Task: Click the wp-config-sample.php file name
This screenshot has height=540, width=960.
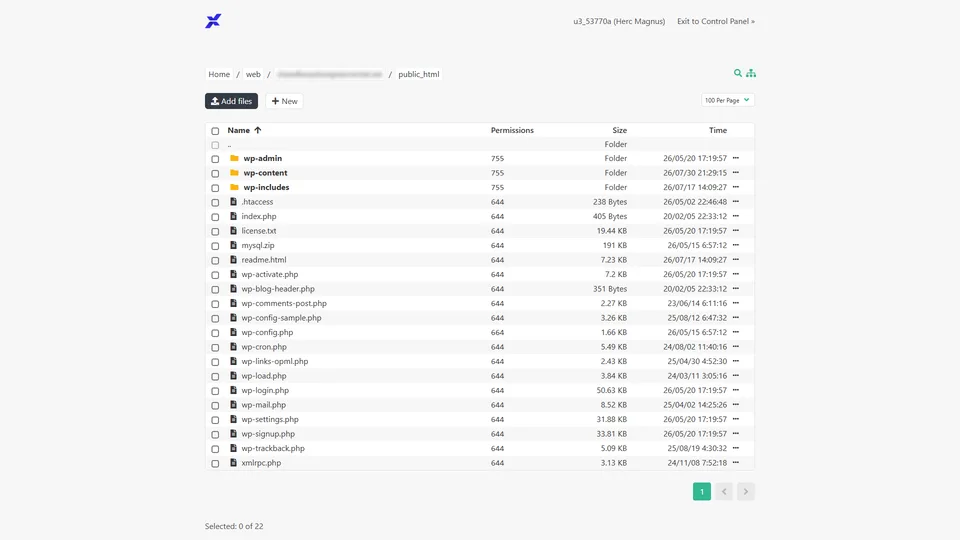Action: [281, 318]
